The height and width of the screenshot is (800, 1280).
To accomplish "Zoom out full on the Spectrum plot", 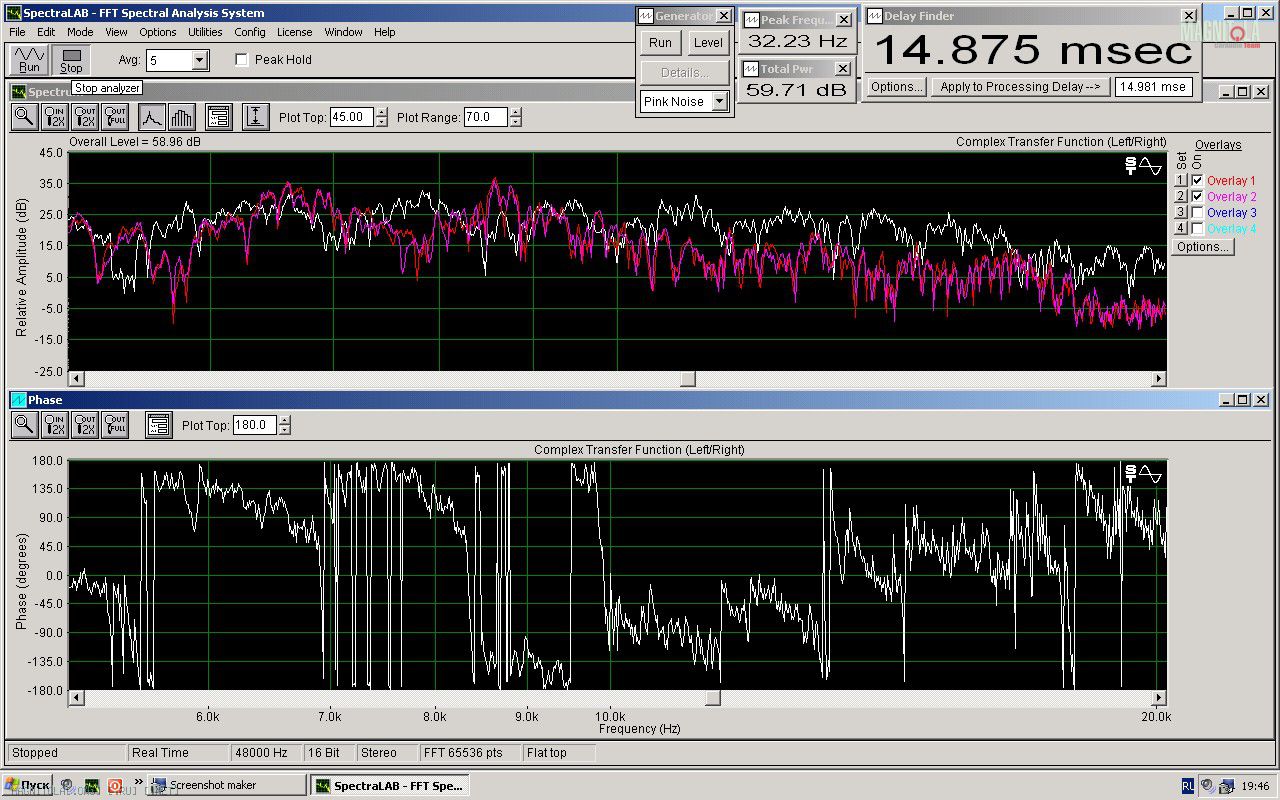I will tap(116, 117).
